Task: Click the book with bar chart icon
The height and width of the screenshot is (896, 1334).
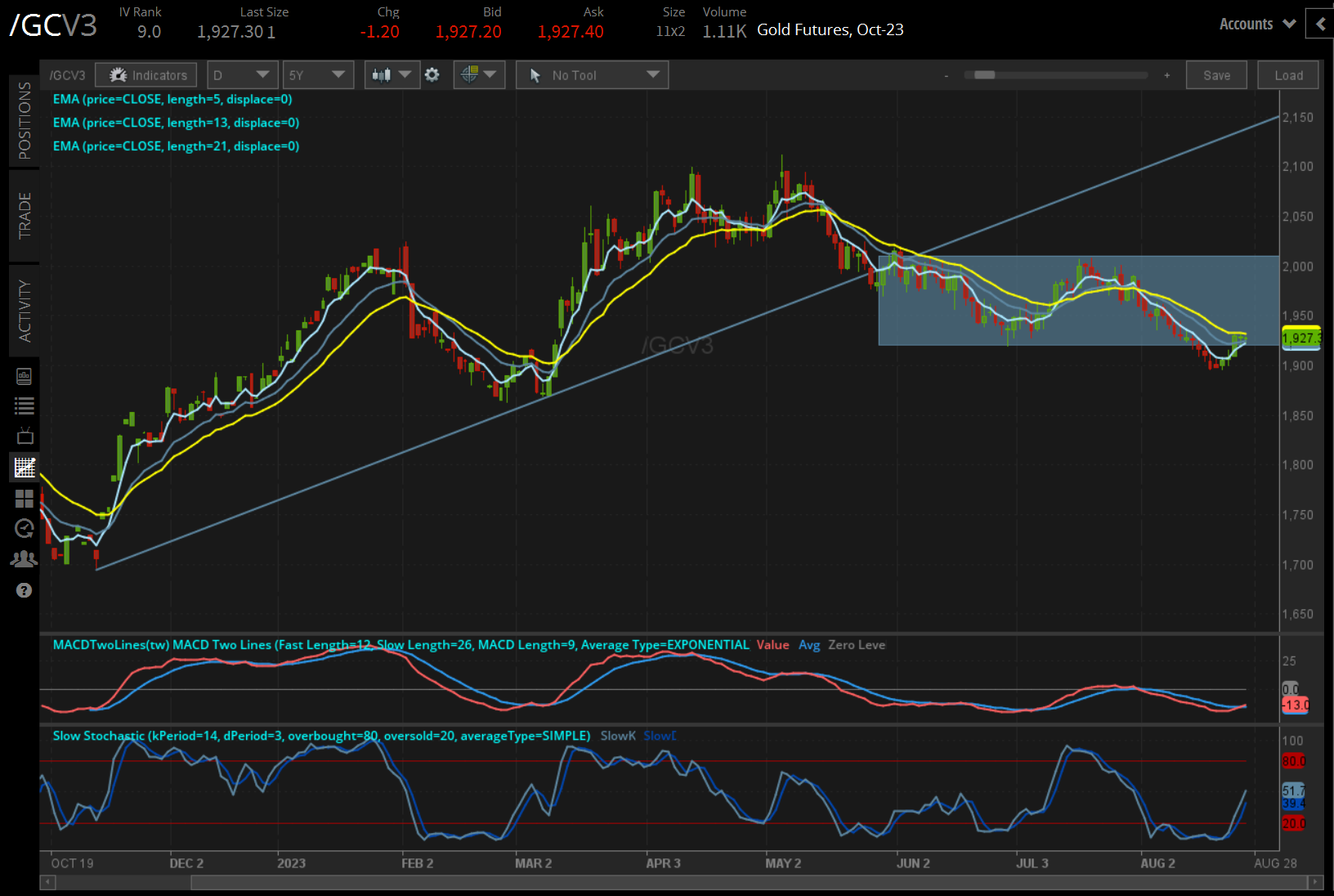Action: 25,376
